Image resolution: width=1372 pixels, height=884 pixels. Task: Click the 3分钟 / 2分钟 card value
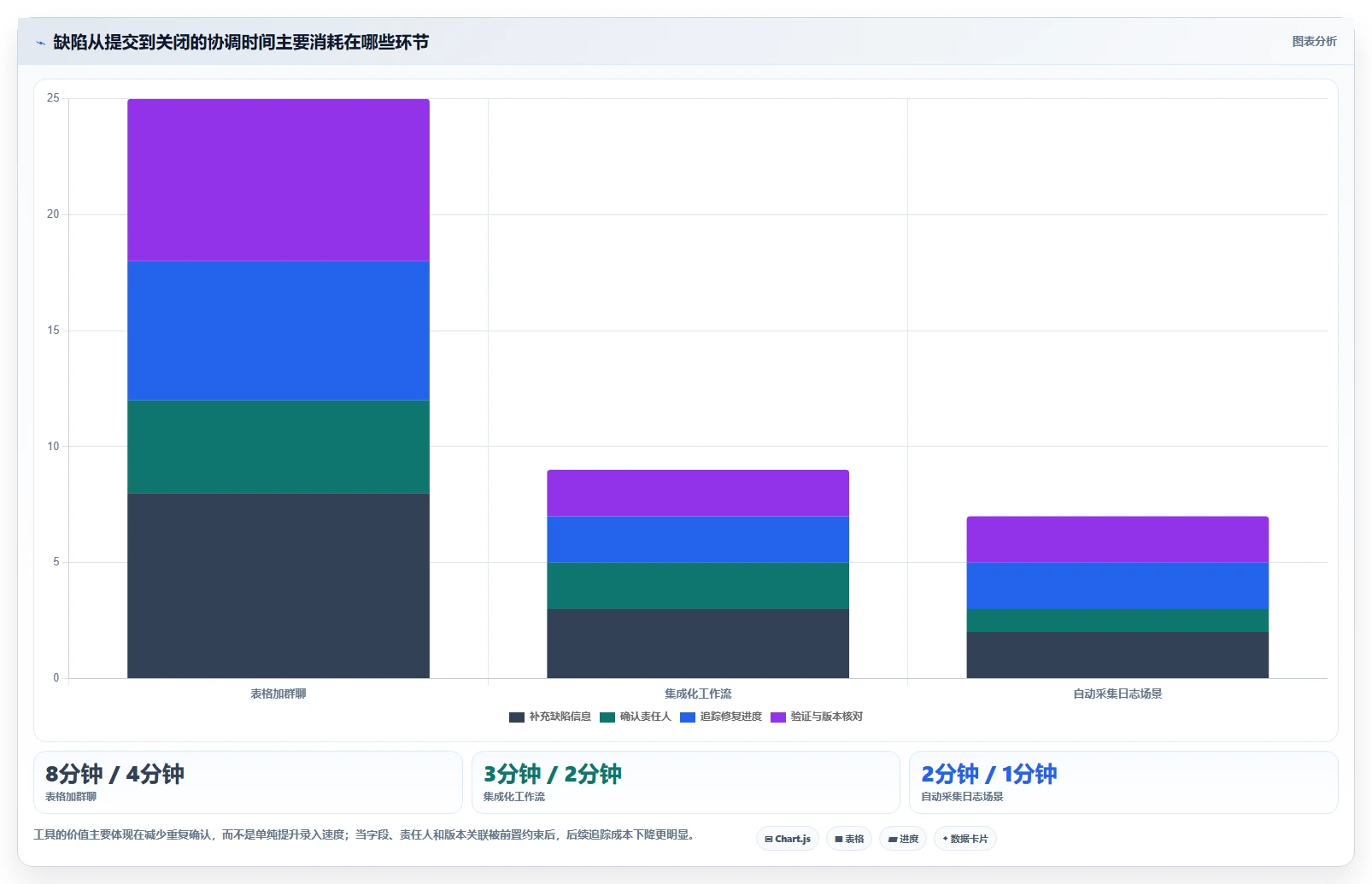(553, 774)
